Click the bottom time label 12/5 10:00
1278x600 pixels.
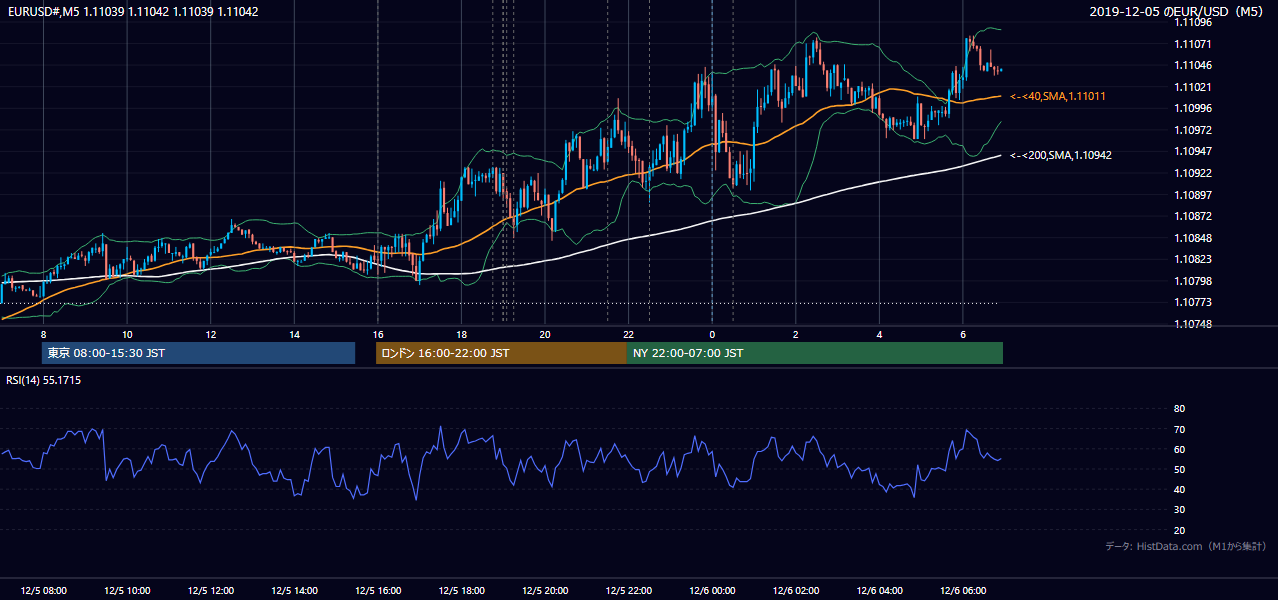click(127, 591)
